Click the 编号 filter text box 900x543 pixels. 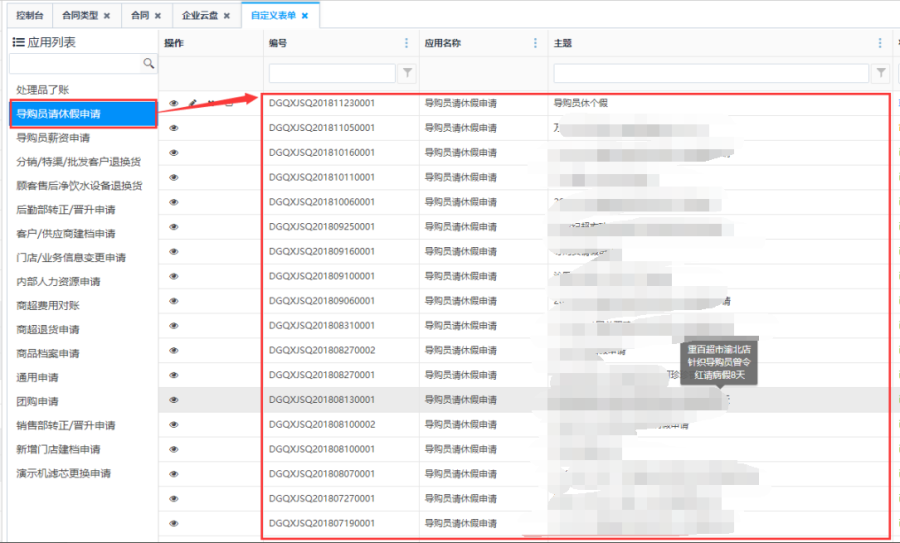[x=333, y=73]
